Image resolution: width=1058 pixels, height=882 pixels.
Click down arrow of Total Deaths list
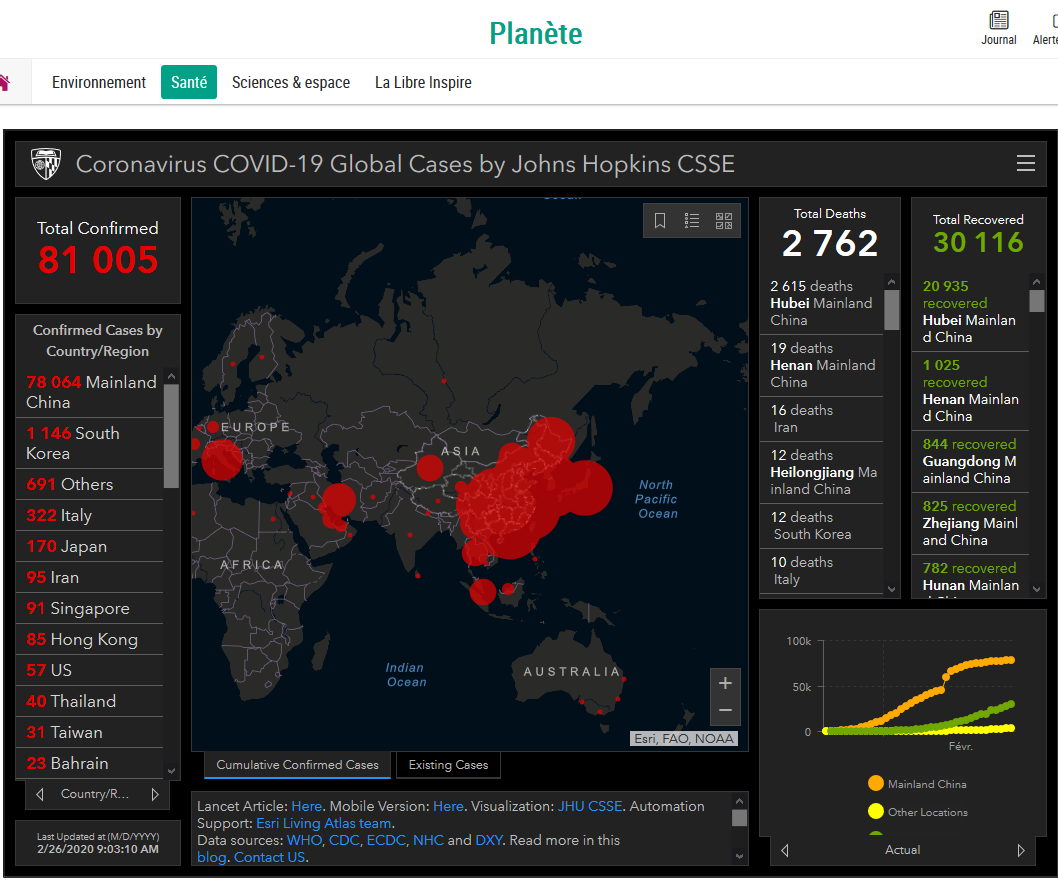click(891, 589)
